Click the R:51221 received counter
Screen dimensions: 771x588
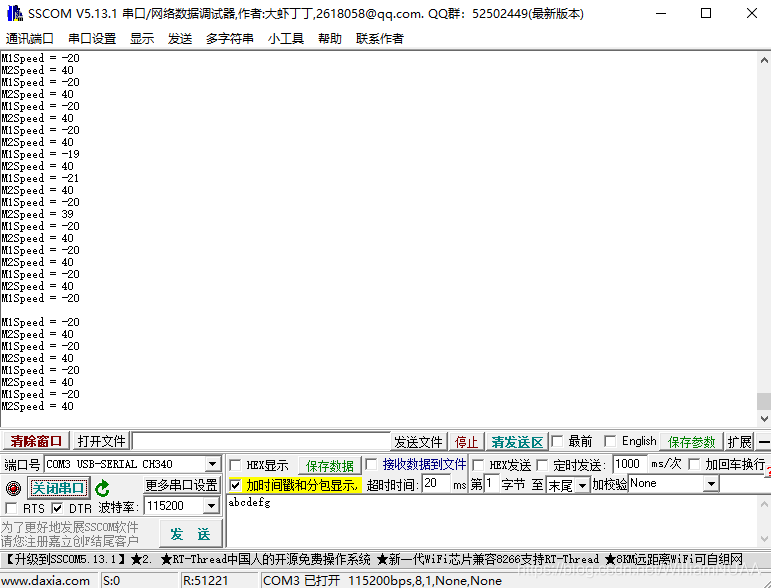coord(205,581)
